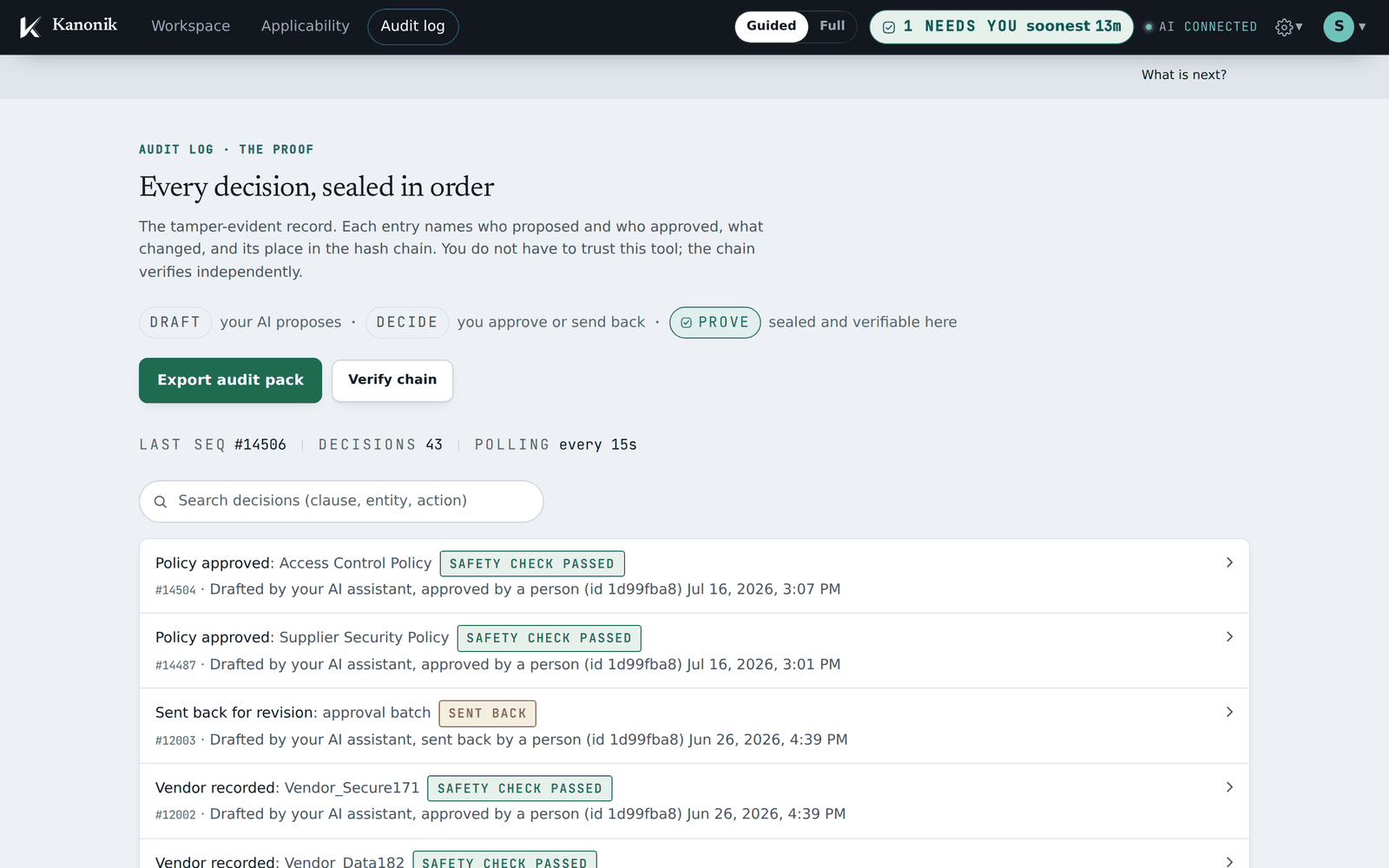
Task: Click the What is next? link
Action: [x=1184, y=75]
